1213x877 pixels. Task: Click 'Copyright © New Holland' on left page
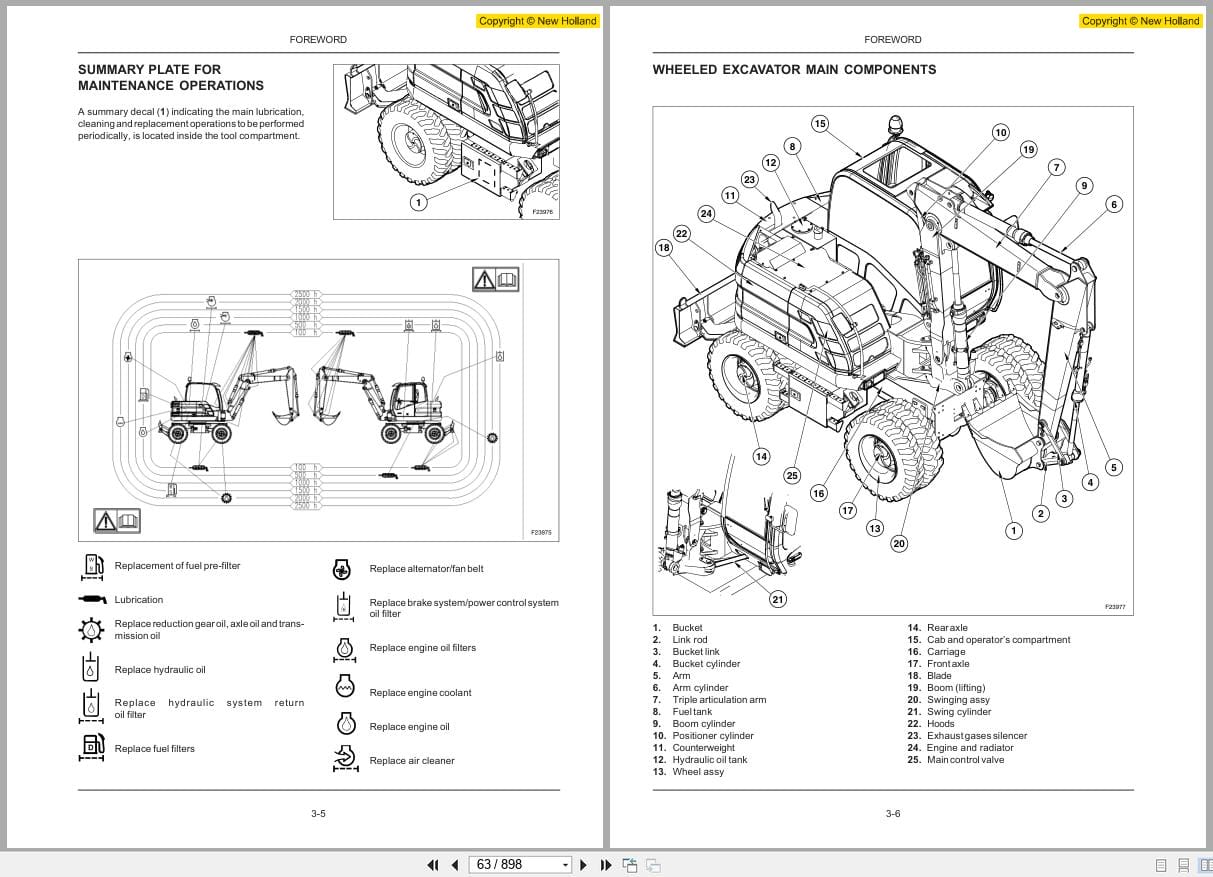(538, 21)
